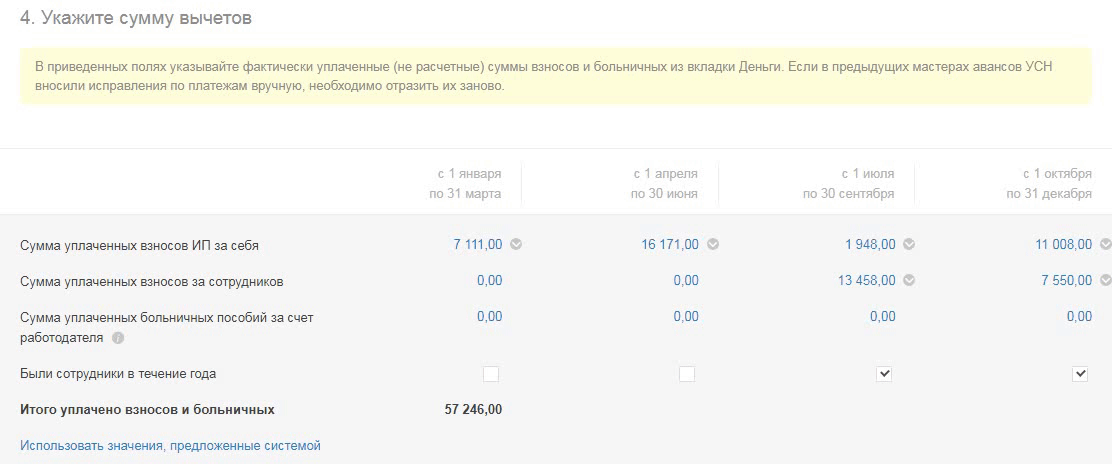Screen dimensions: 1112x464
Task: Uncheck the employees checkbox for July–September
Action: pyautogui.click(x=883, y=374)
